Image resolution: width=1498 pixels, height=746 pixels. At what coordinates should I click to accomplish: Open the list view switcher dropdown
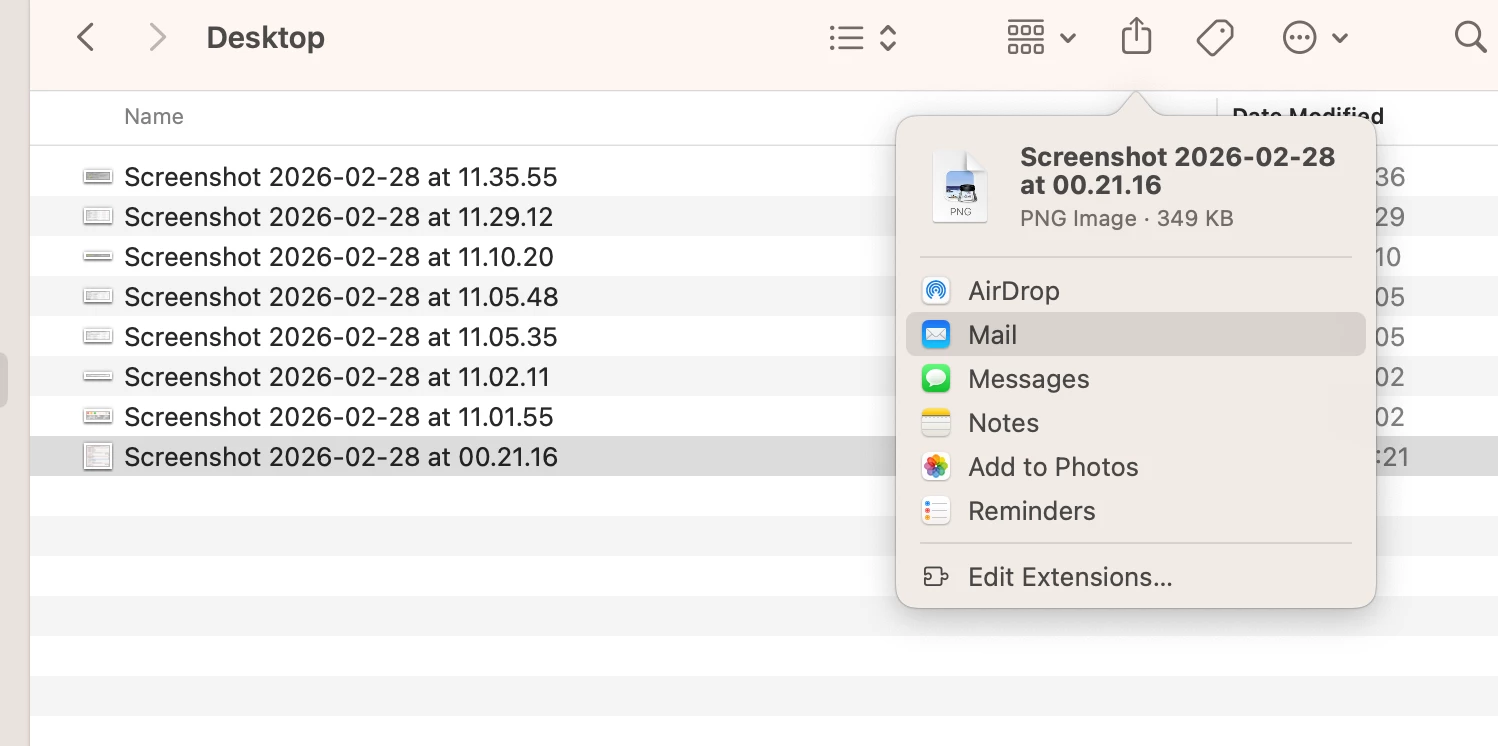[863, 38]
